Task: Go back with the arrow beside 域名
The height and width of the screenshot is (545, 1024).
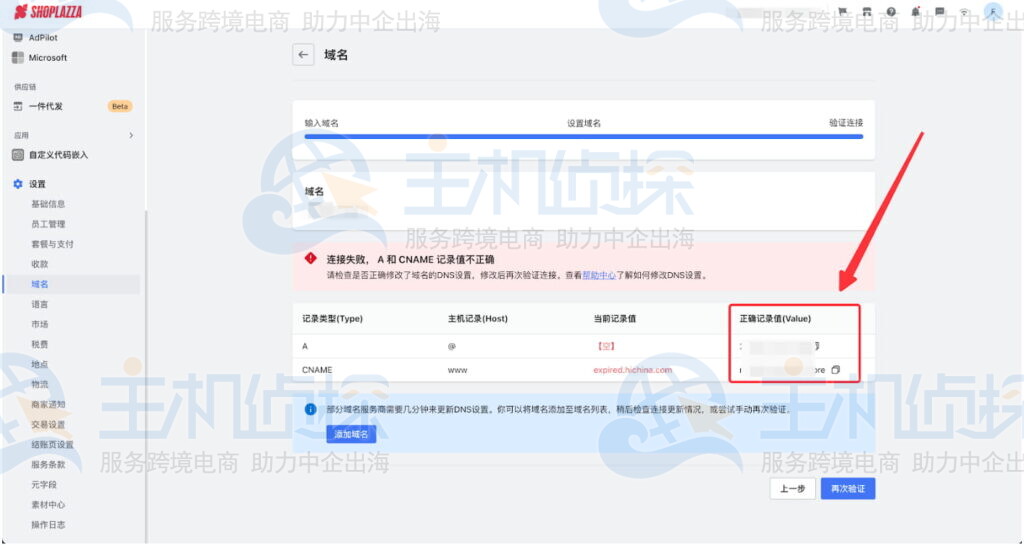Action: pyautogui.click(x=303, y=55)
